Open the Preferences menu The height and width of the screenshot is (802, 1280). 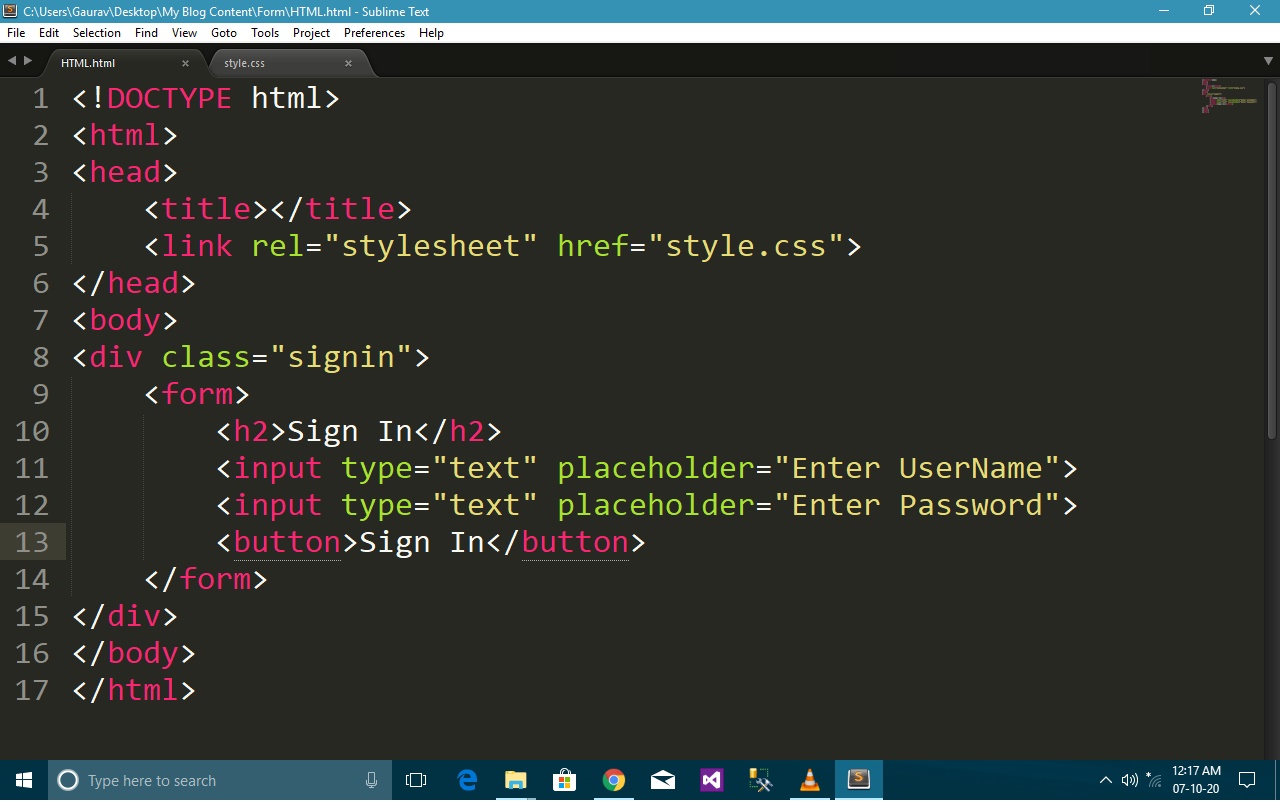click(373, 32)
